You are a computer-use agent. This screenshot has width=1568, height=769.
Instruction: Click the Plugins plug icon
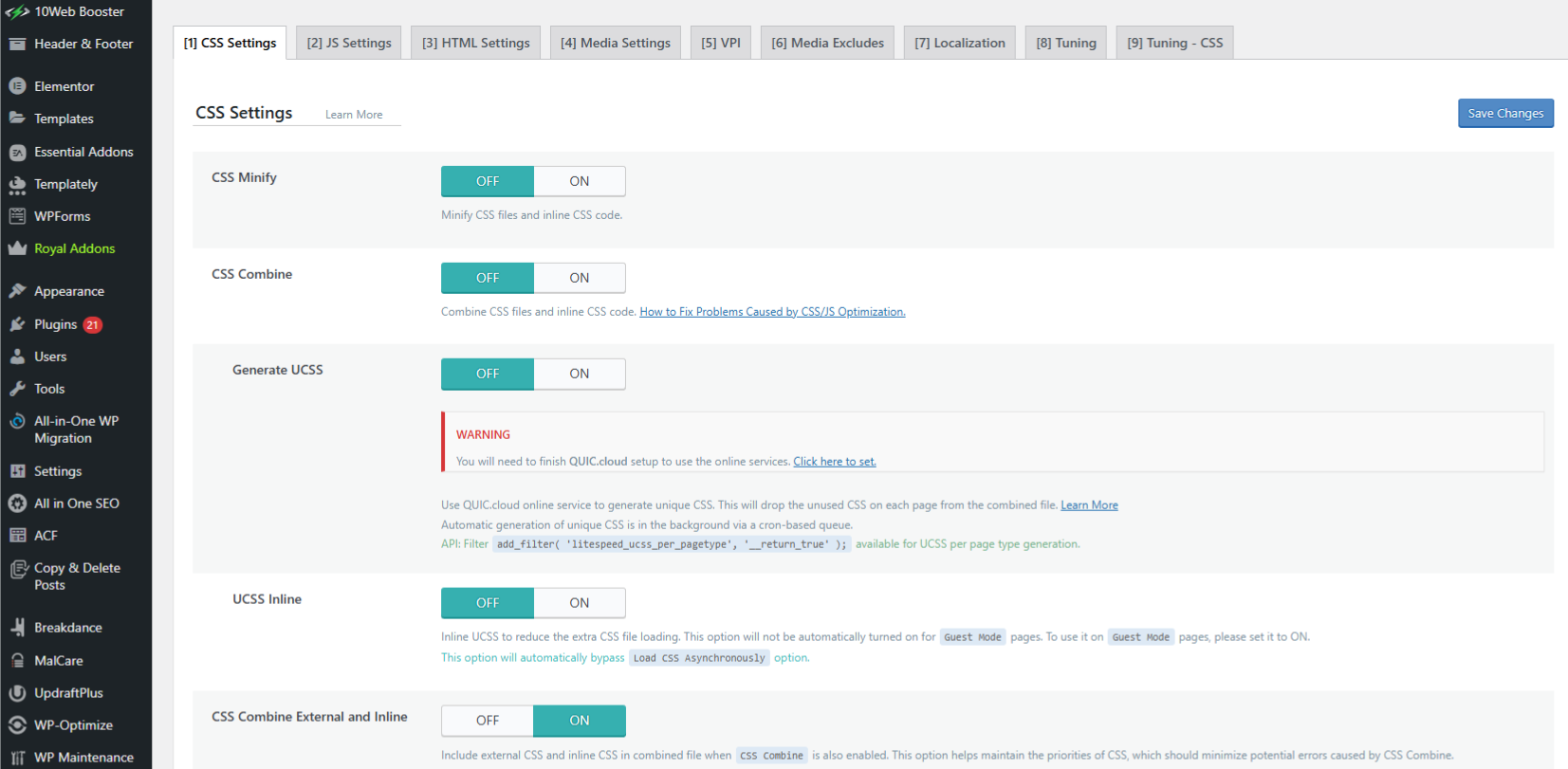17,324
